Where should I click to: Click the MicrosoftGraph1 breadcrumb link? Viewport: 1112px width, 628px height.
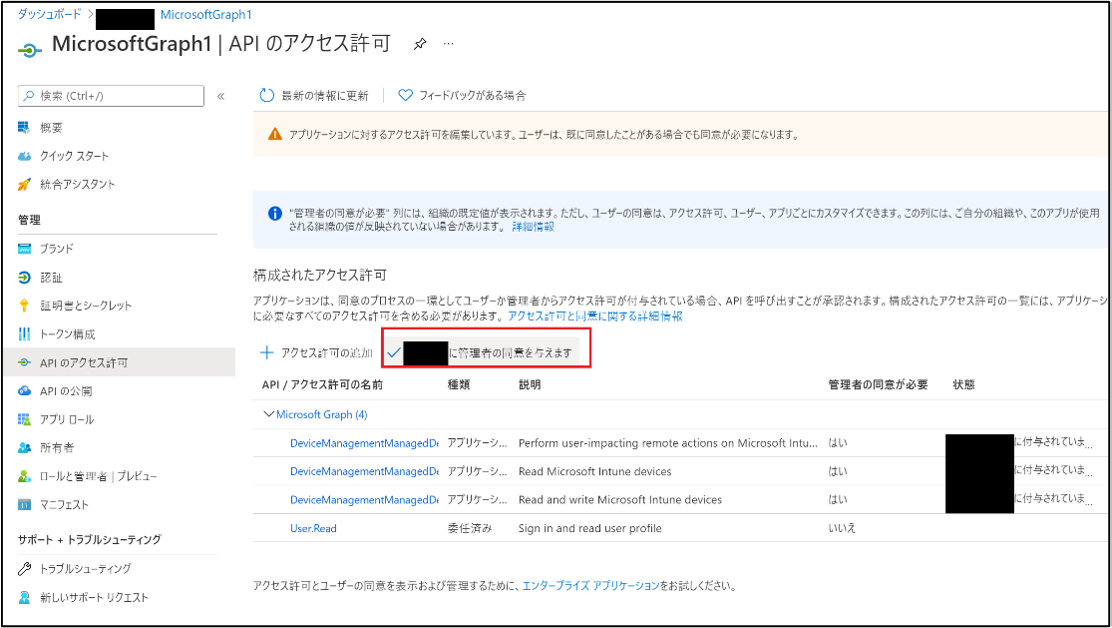pyautogui.click(x=206, y=14)
